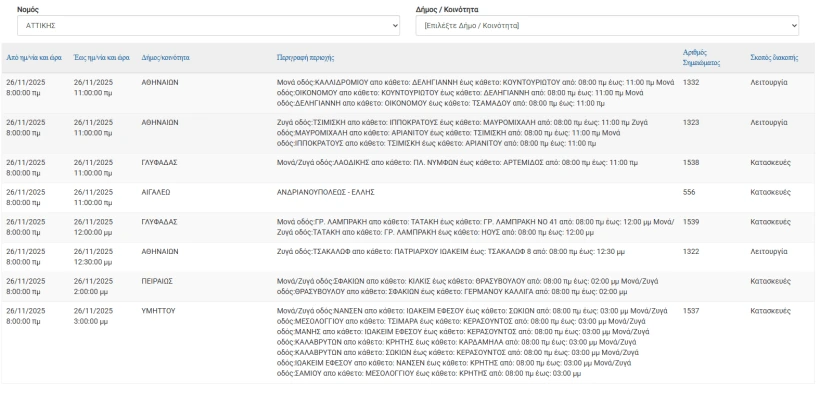The height and width of the screenshot is (394, 820).
Task: Click Λειτουργία purpose in row 1332
Action: pyautogui.click(x=769, y=83)
